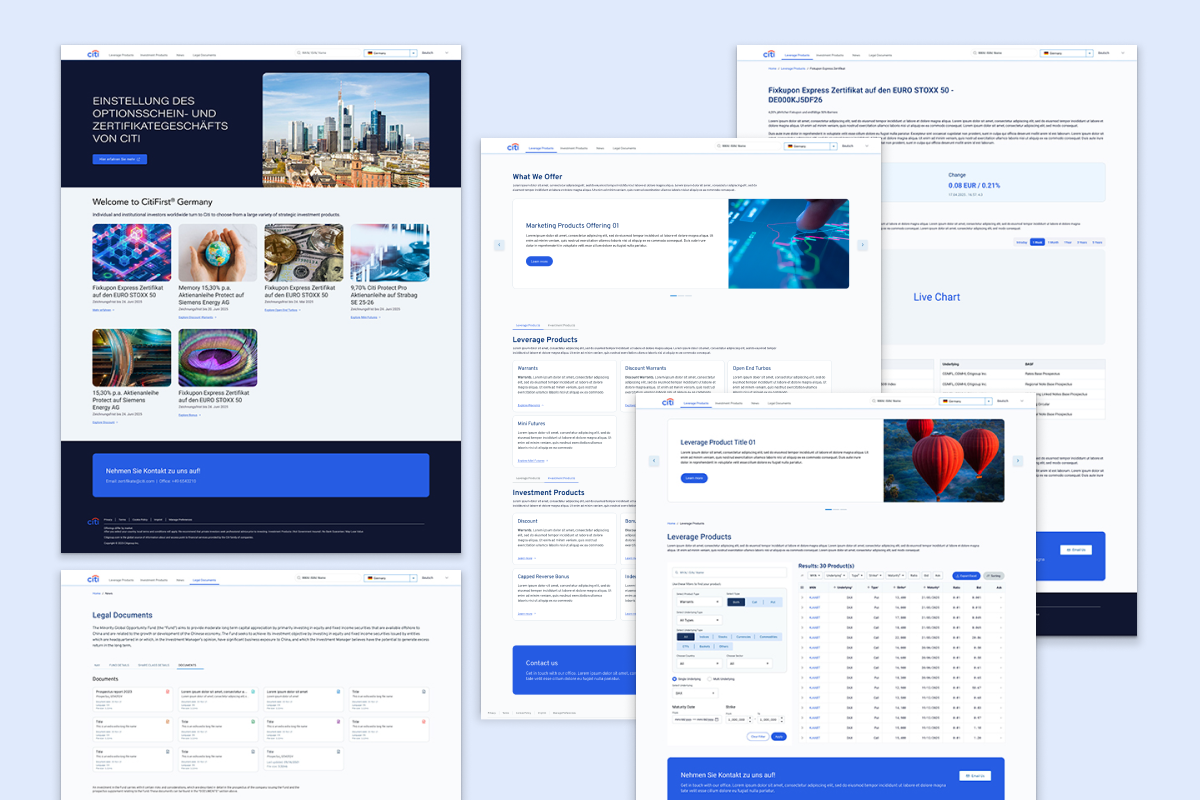The image size is (1200, 800).
Task: Click the Sorting button above the results table
Action: 993,576
